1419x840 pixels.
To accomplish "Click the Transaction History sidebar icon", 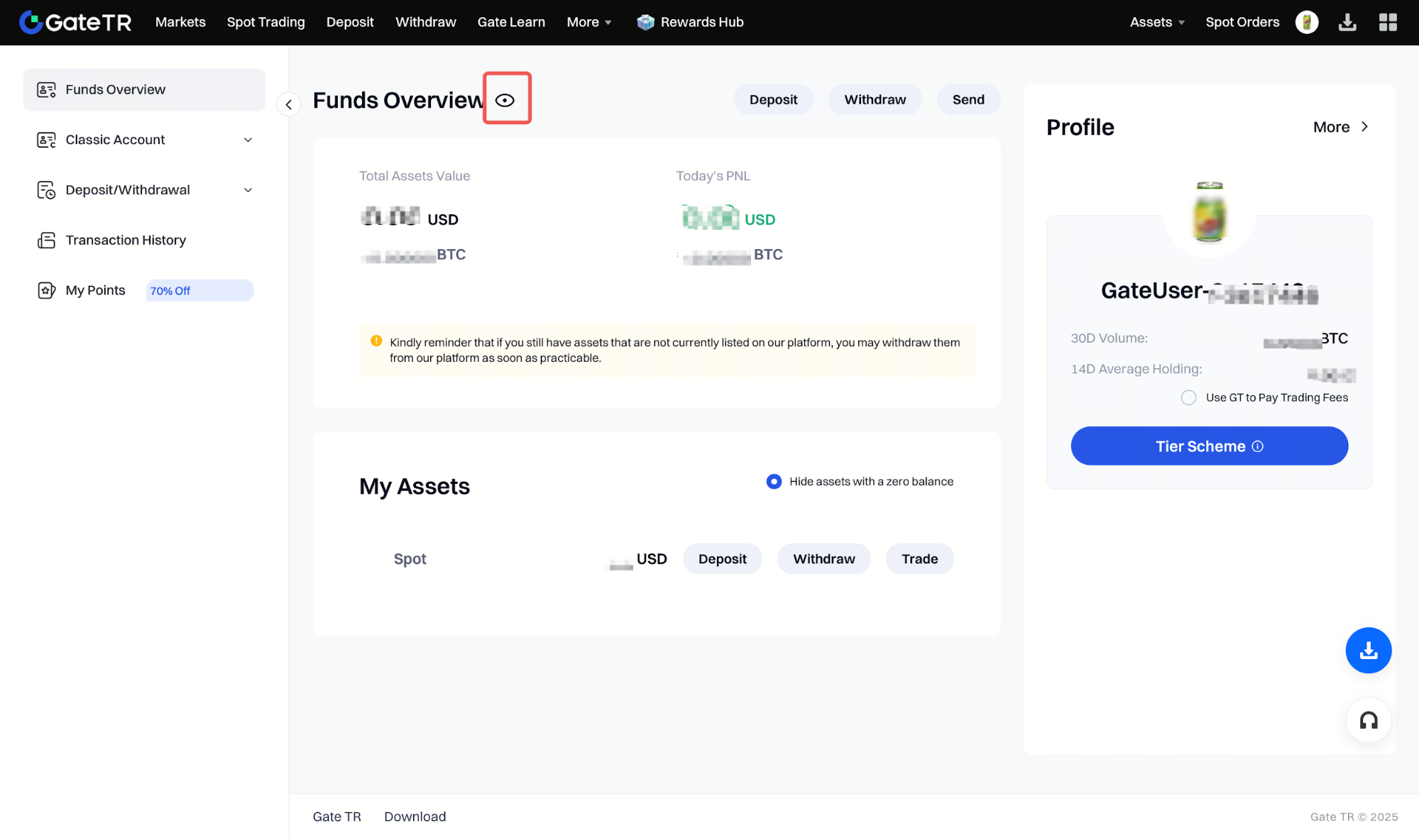I will [46, 241].
